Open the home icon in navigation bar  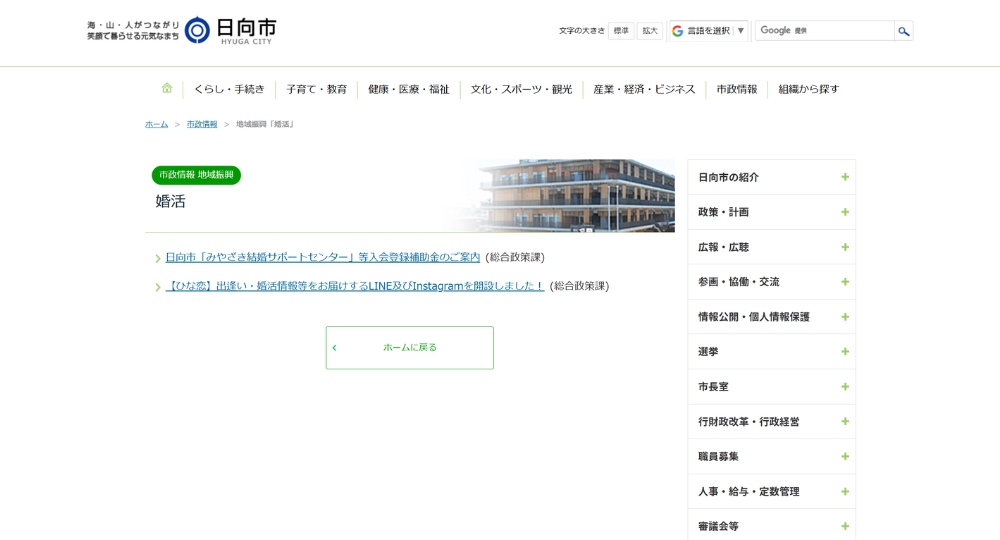166,88
